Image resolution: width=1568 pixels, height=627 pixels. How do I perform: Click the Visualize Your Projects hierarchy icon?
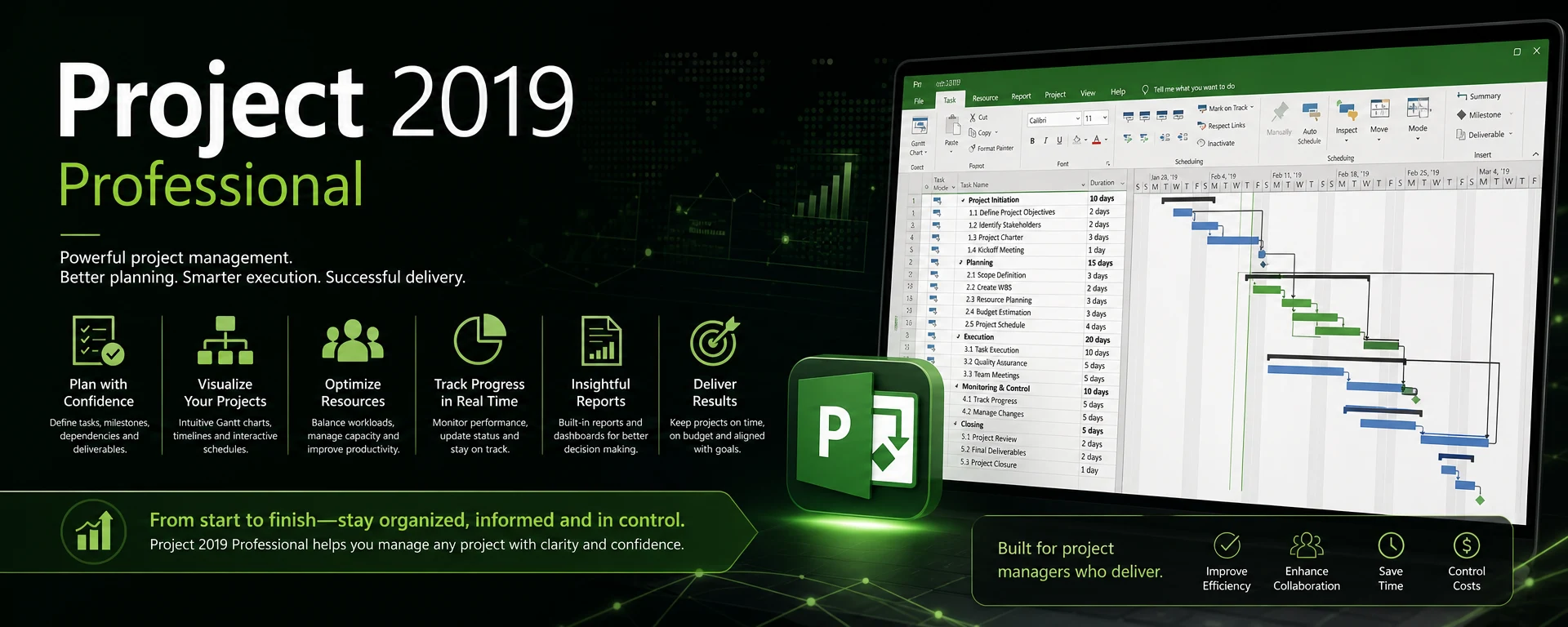225,340
